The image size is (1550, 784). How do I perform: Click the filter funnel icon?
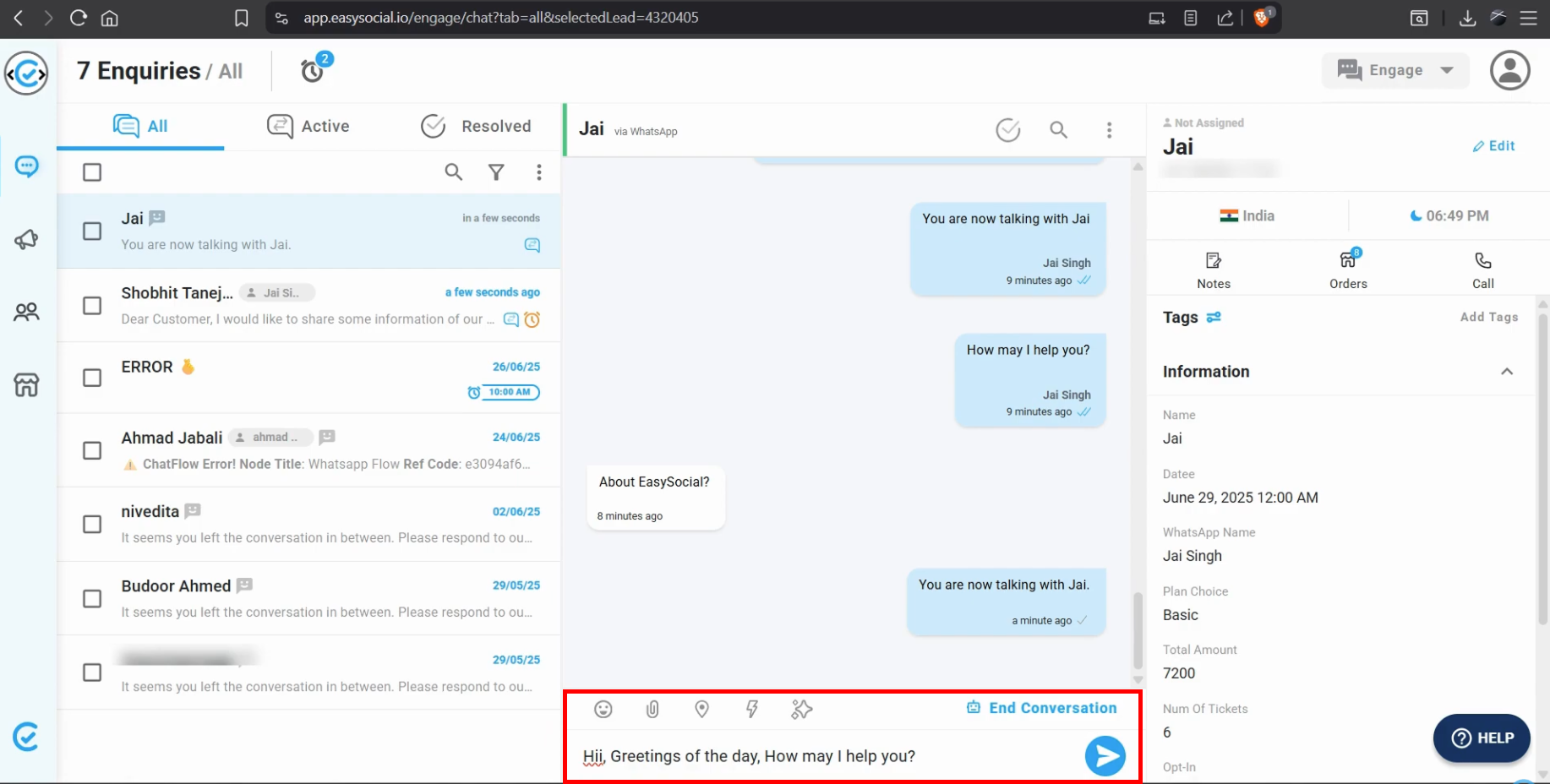(496, 172)
